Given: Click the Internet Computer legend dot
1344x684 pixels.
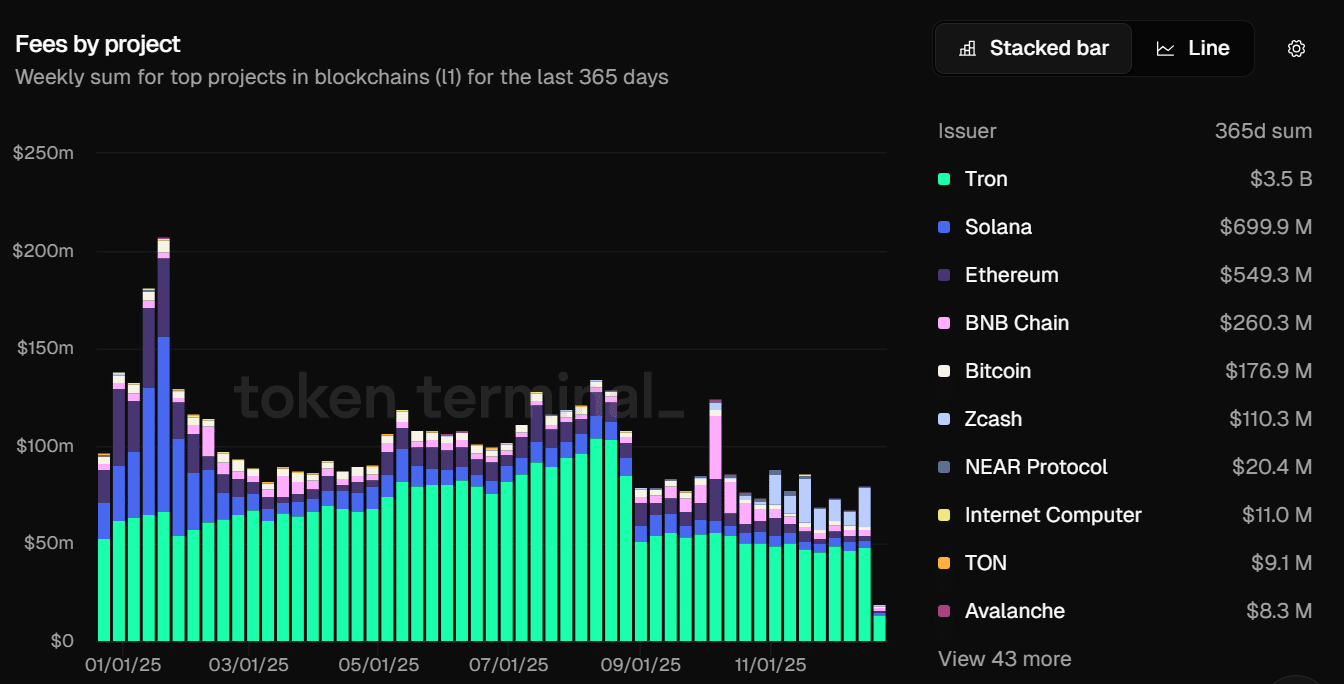Looking at the screenshot, I should 944,515.
